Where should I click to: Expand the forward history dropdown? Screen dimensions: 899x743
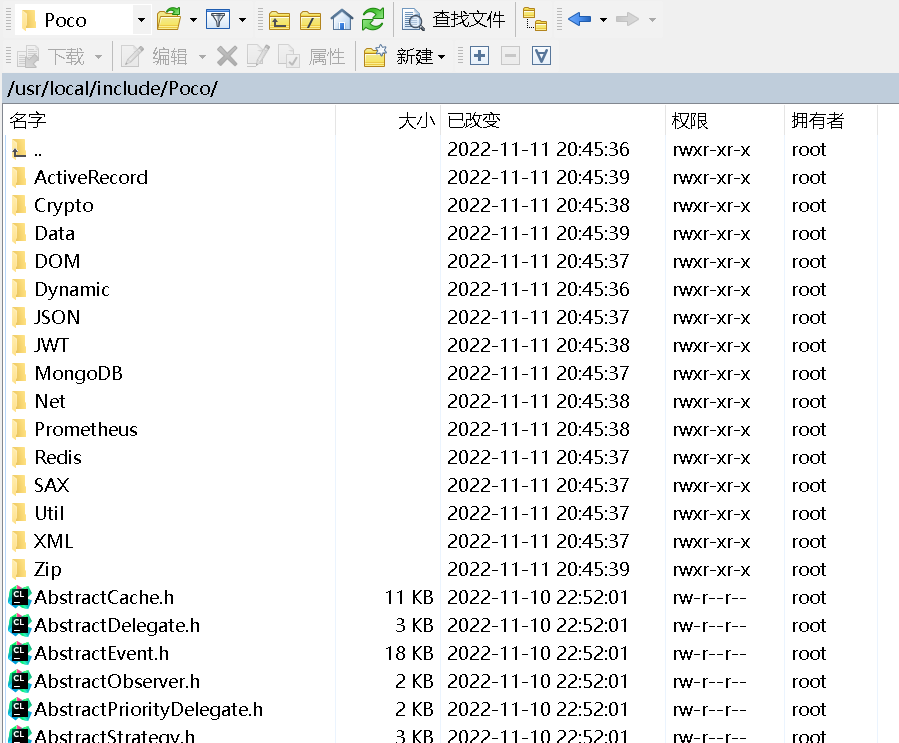pos(652,20)
